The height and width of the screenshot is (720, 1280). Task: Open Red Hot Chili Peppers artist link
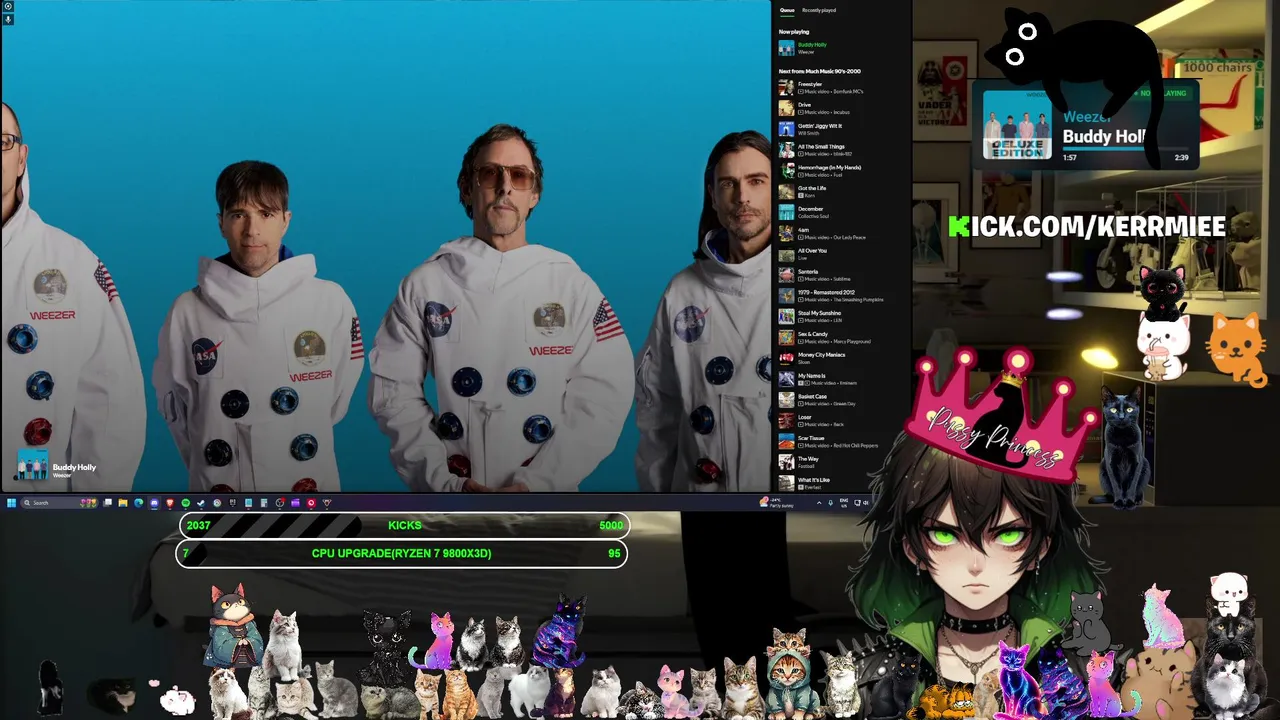856,446
